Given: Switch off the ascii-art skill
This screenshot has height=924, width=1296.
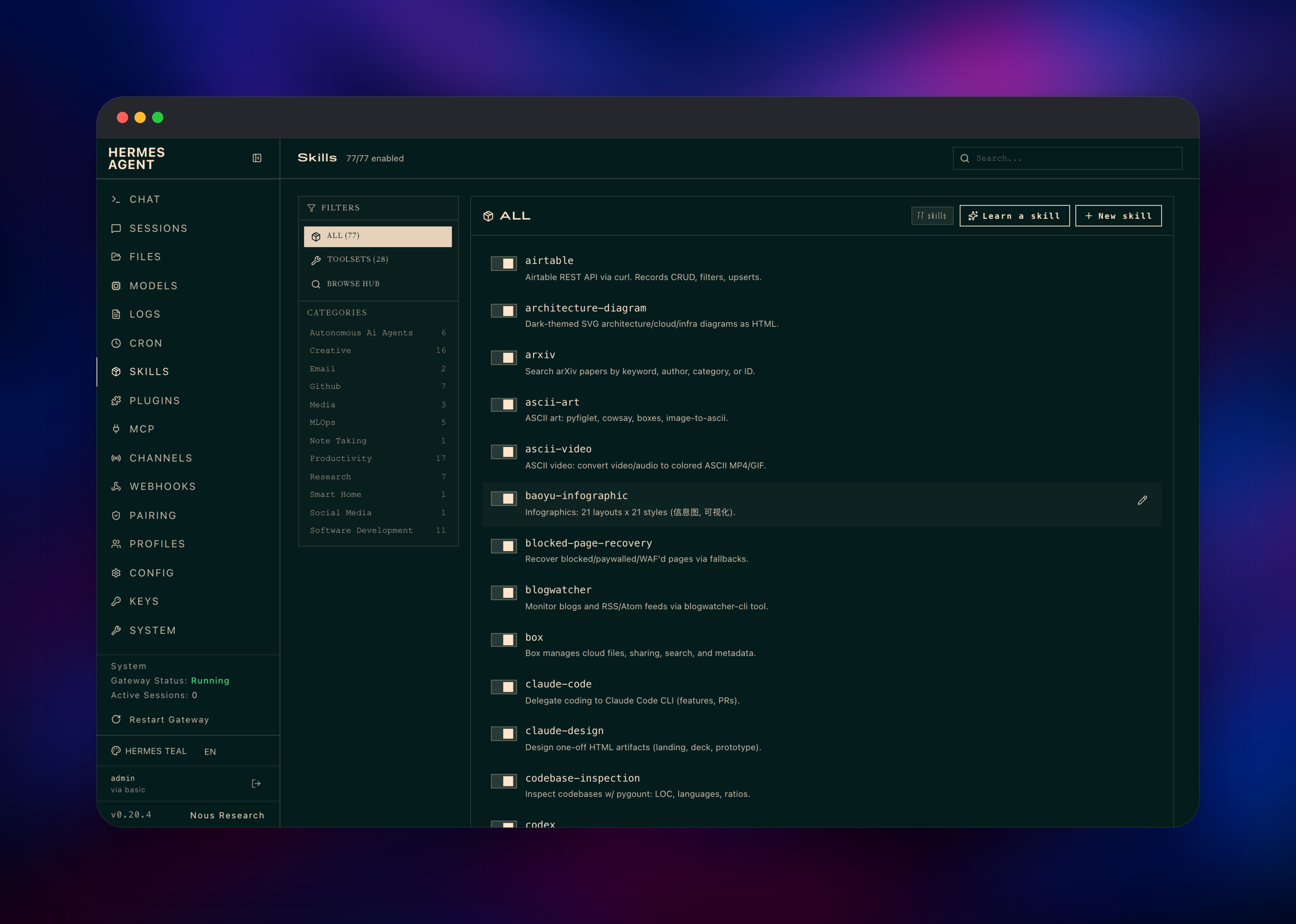Looking at the screenshot, I should 504,404.
